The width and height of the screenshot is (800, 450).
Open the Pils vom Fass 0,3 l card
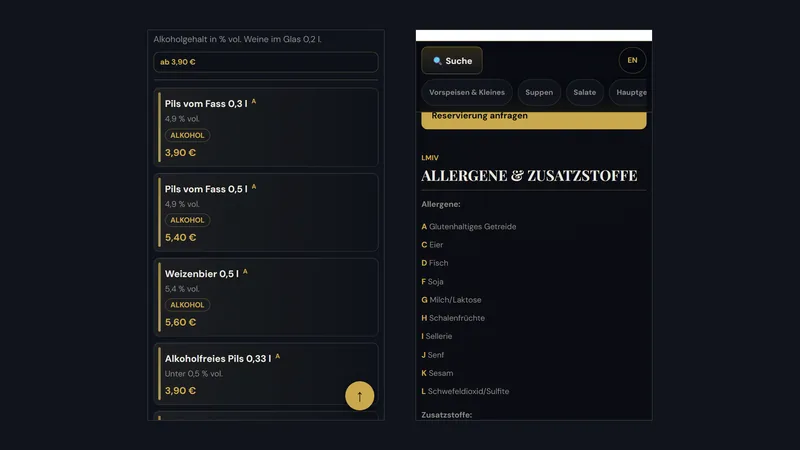pos(266,127)
